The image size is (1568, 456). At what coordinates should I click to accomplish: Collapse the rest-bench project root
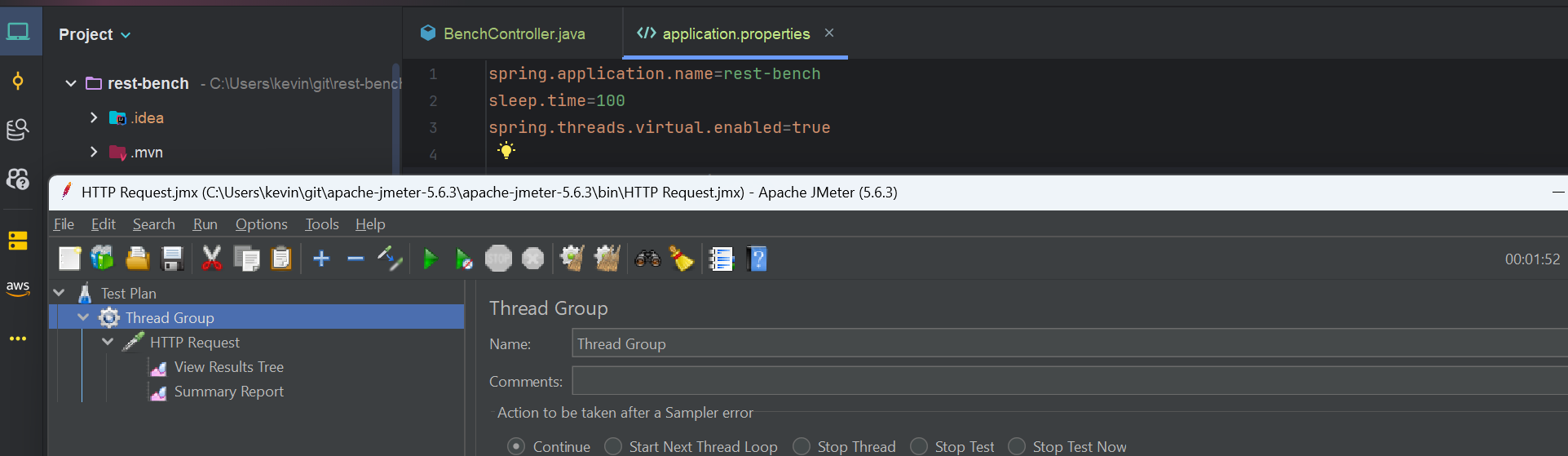pyautogui.click(x=71, y=83)
